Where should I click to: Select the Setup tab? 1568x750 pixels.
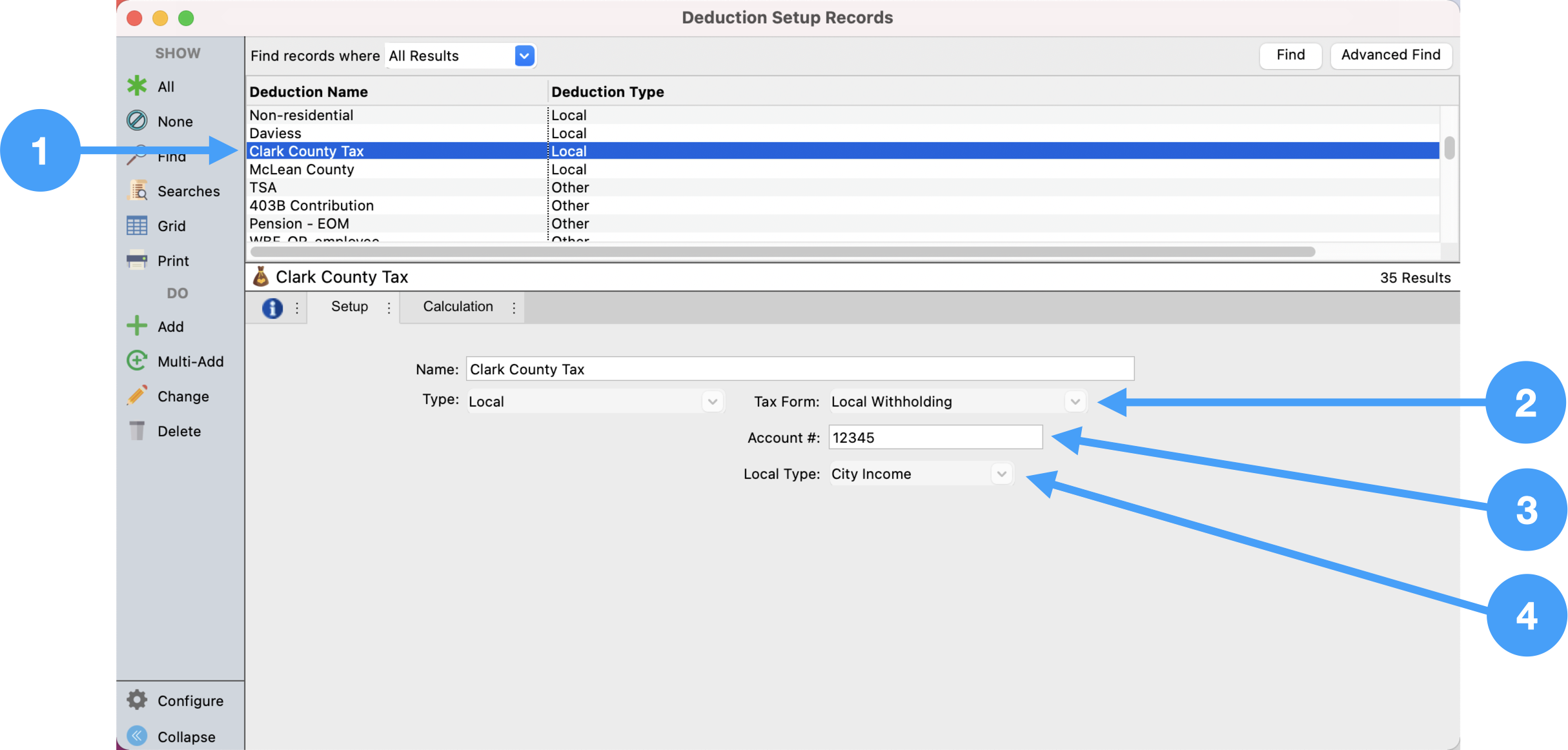click(349, 307)
